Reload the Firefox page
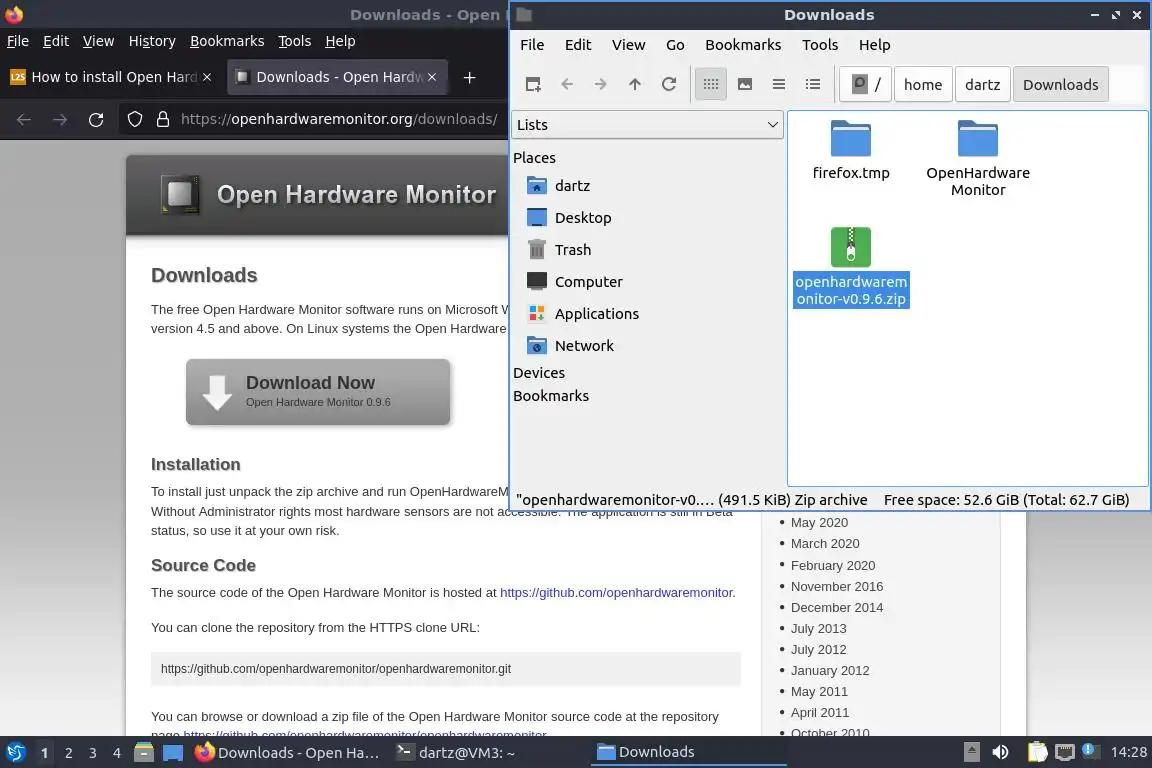The image size is (1152, 768). 96,120
